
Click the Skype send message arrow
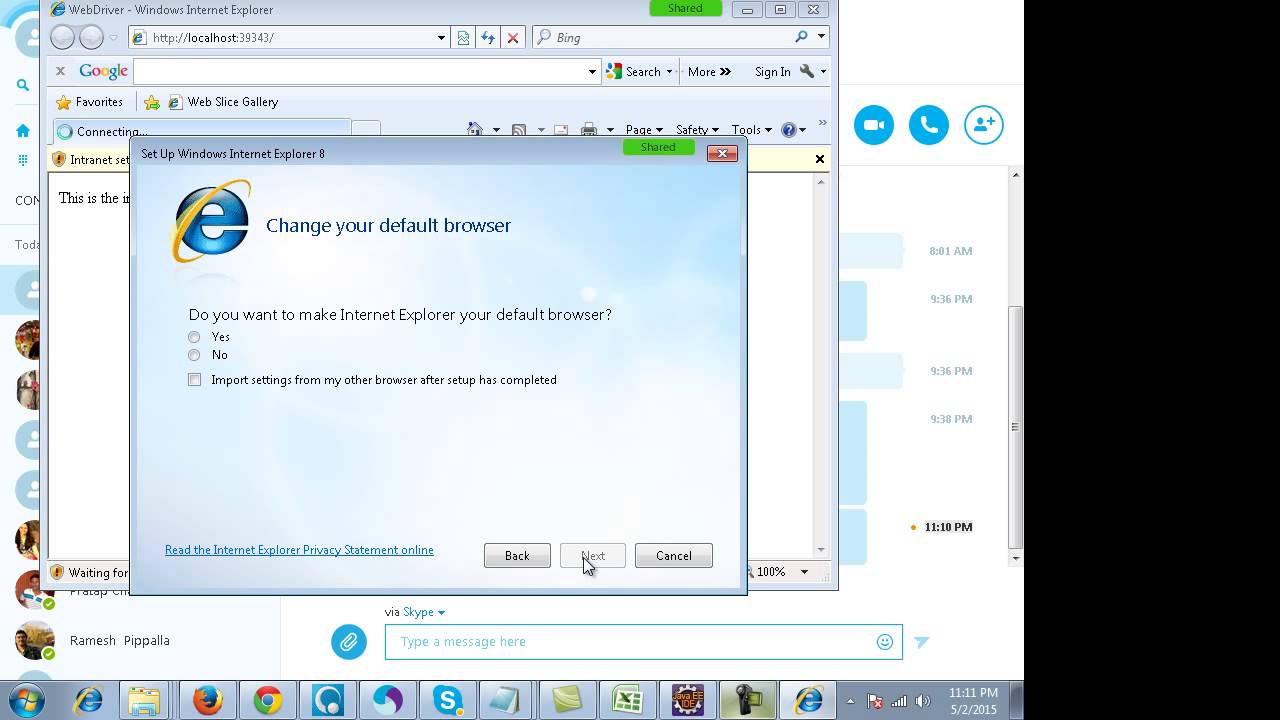click(x=922, y=642)
